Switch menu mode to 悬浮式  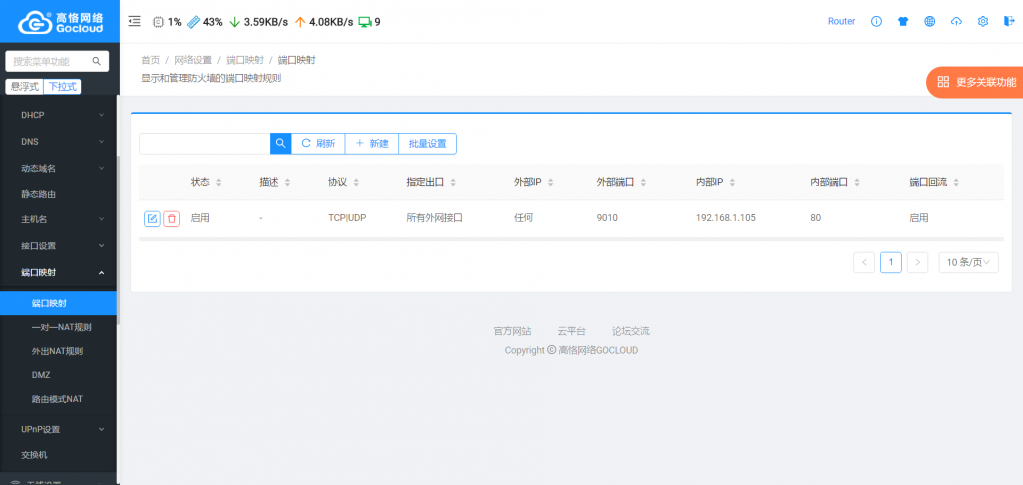(x=24, y=87)
